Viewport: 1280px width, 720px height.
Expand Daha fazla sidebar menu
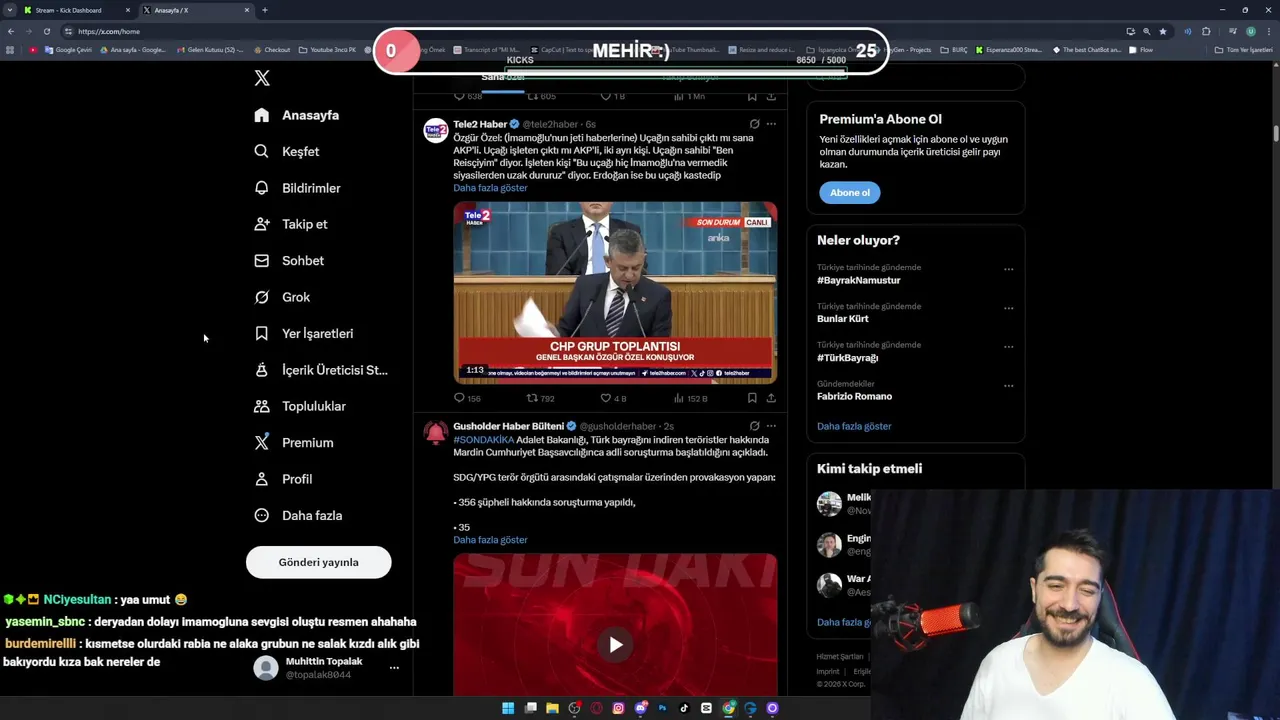pyautogui.click(x=298, y=515)
